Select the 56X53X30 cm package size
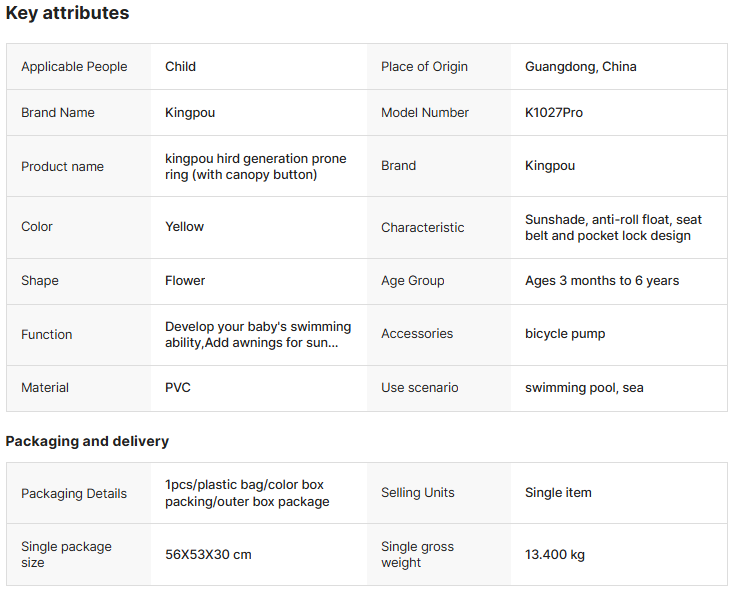The height and width of the screenshot is (598, 735). [208, 555]
